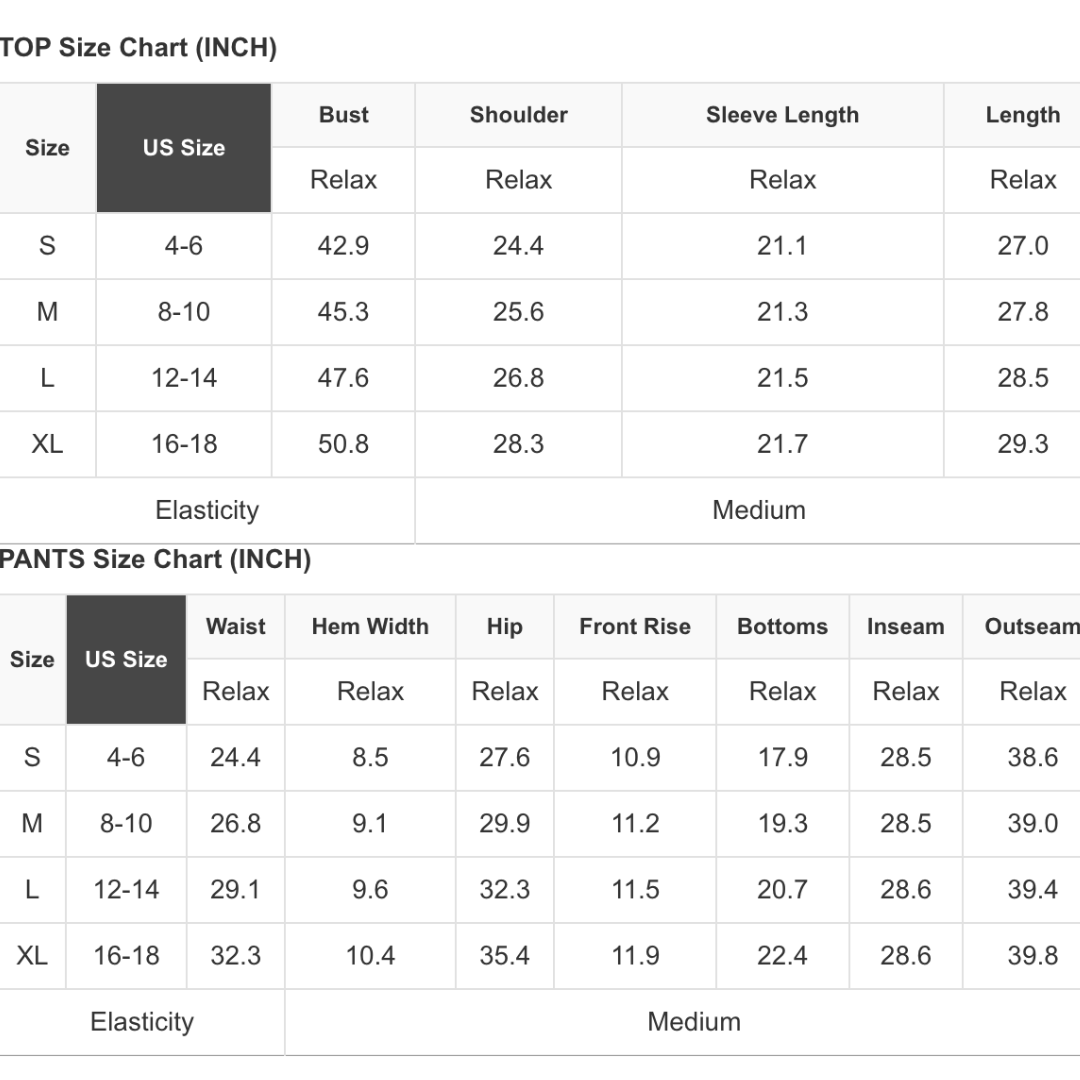1080x1080 pixels.
Task: Click the PANTS Size Chart (INCH) title
Action: (x=155, y=560)
